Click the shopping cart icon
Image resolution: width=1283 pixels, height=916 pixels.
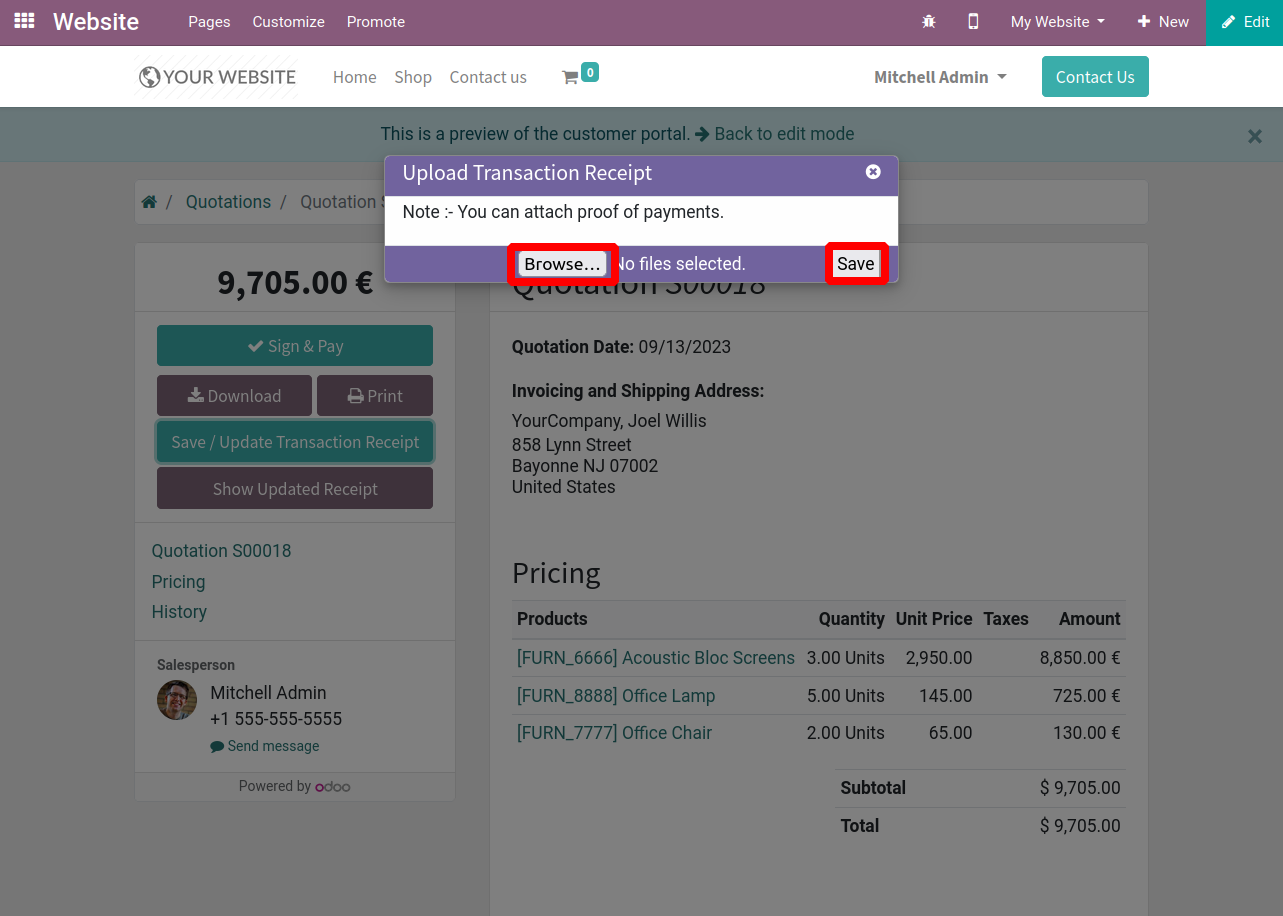click(x=570, y=77)
